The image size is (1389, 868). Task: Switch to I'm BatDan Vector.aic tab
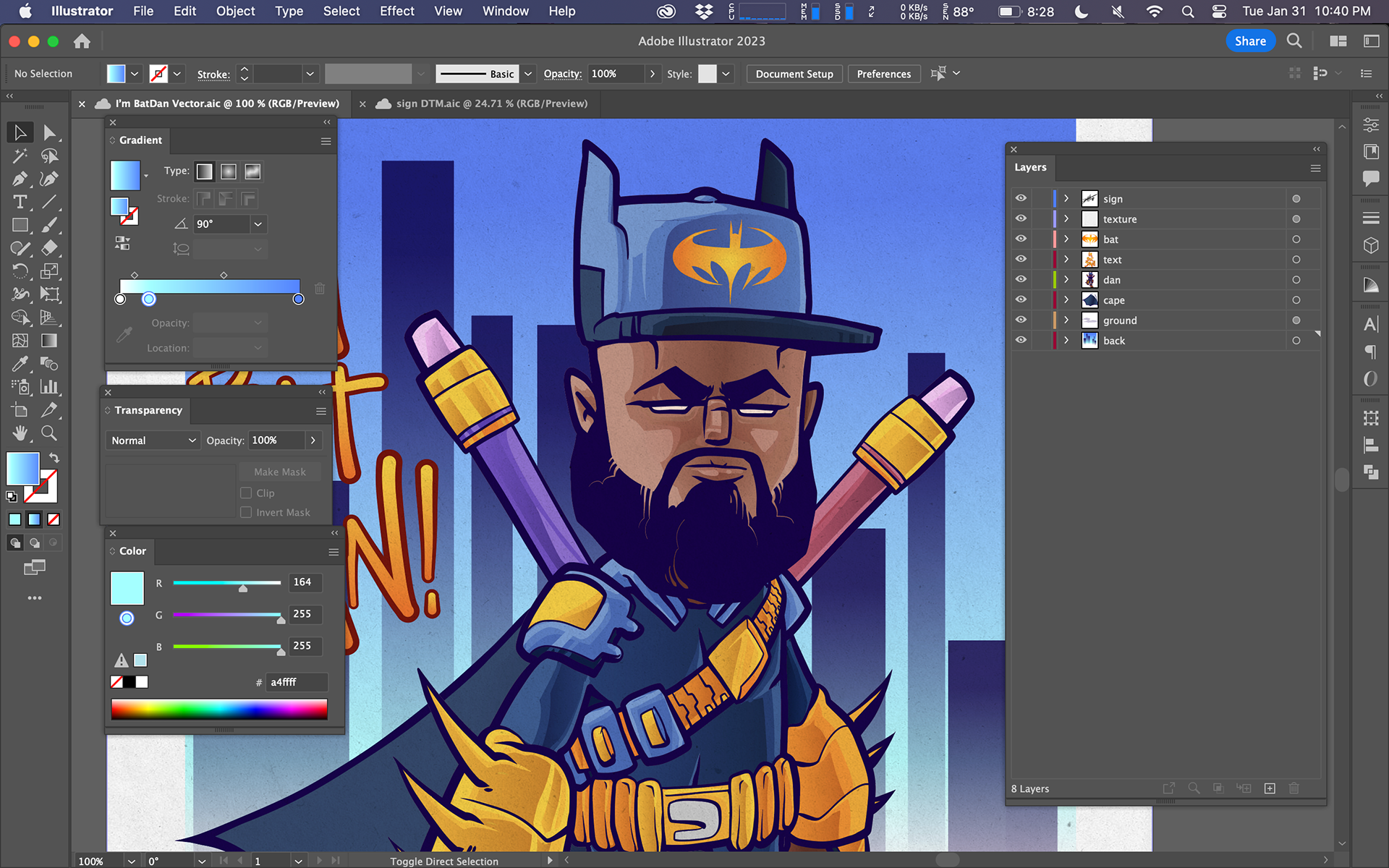[x=227, y=103]
